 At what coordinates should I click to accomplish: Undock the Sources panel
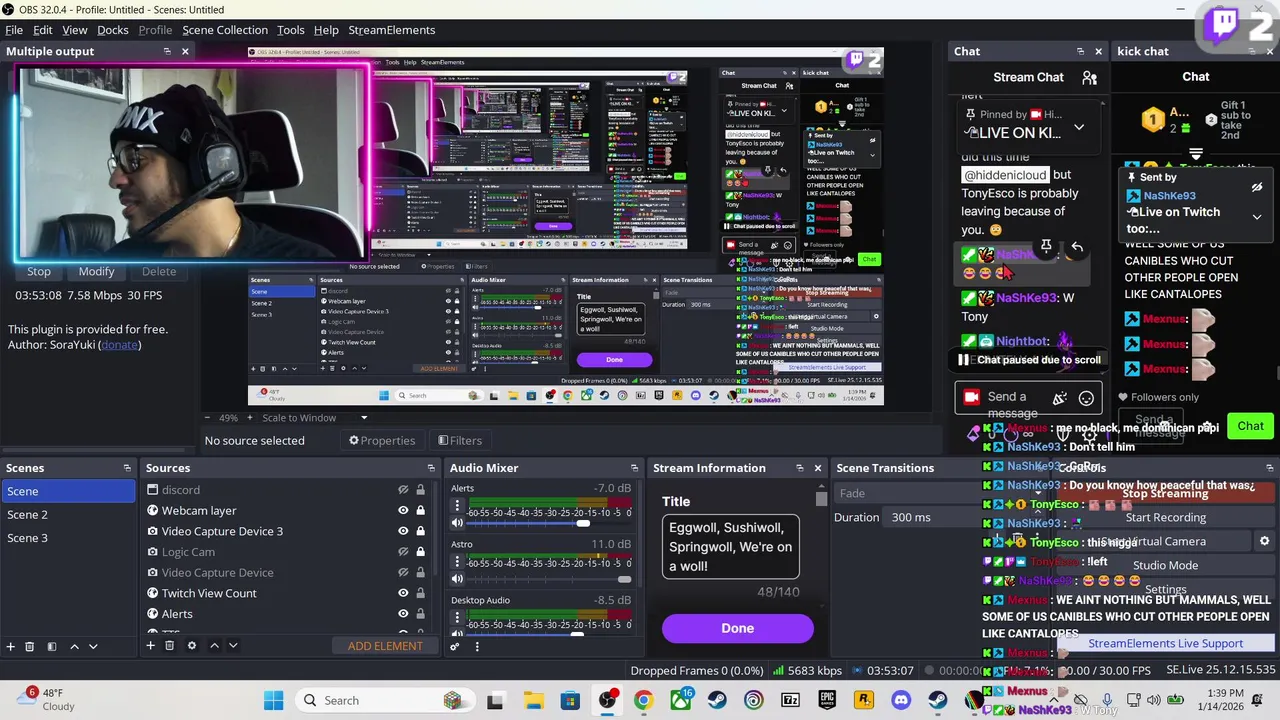pos(431,468)
